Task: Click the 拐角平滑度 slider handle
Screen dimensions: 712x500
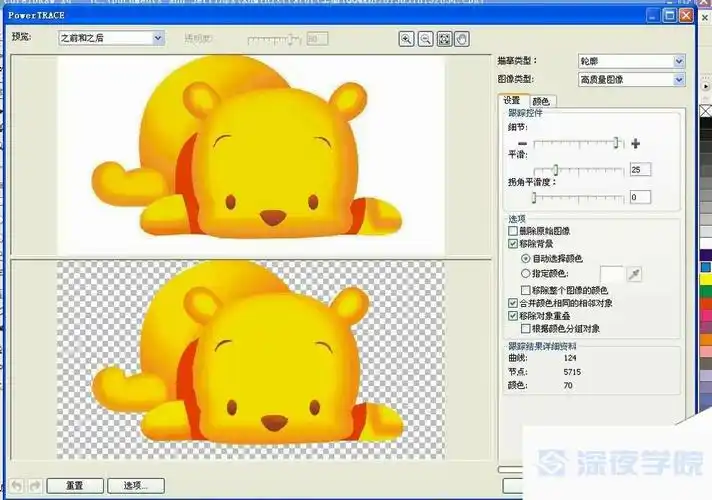Action: [x=534, y=197]
